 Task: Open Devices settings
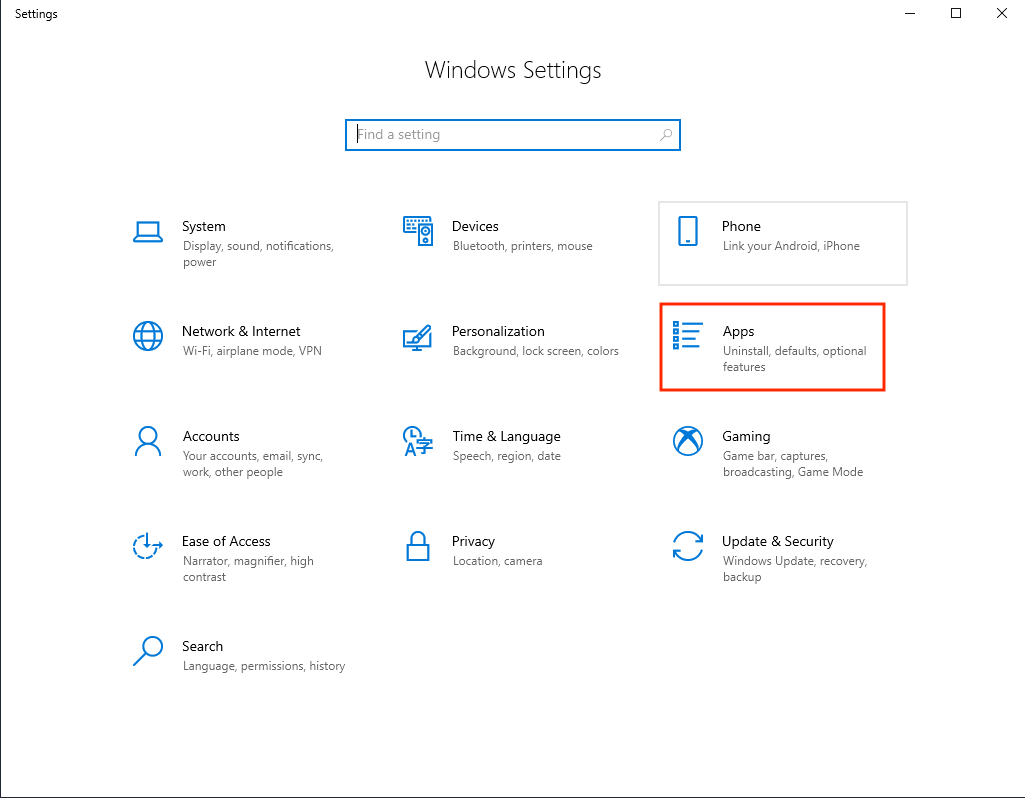click(475, 226)
